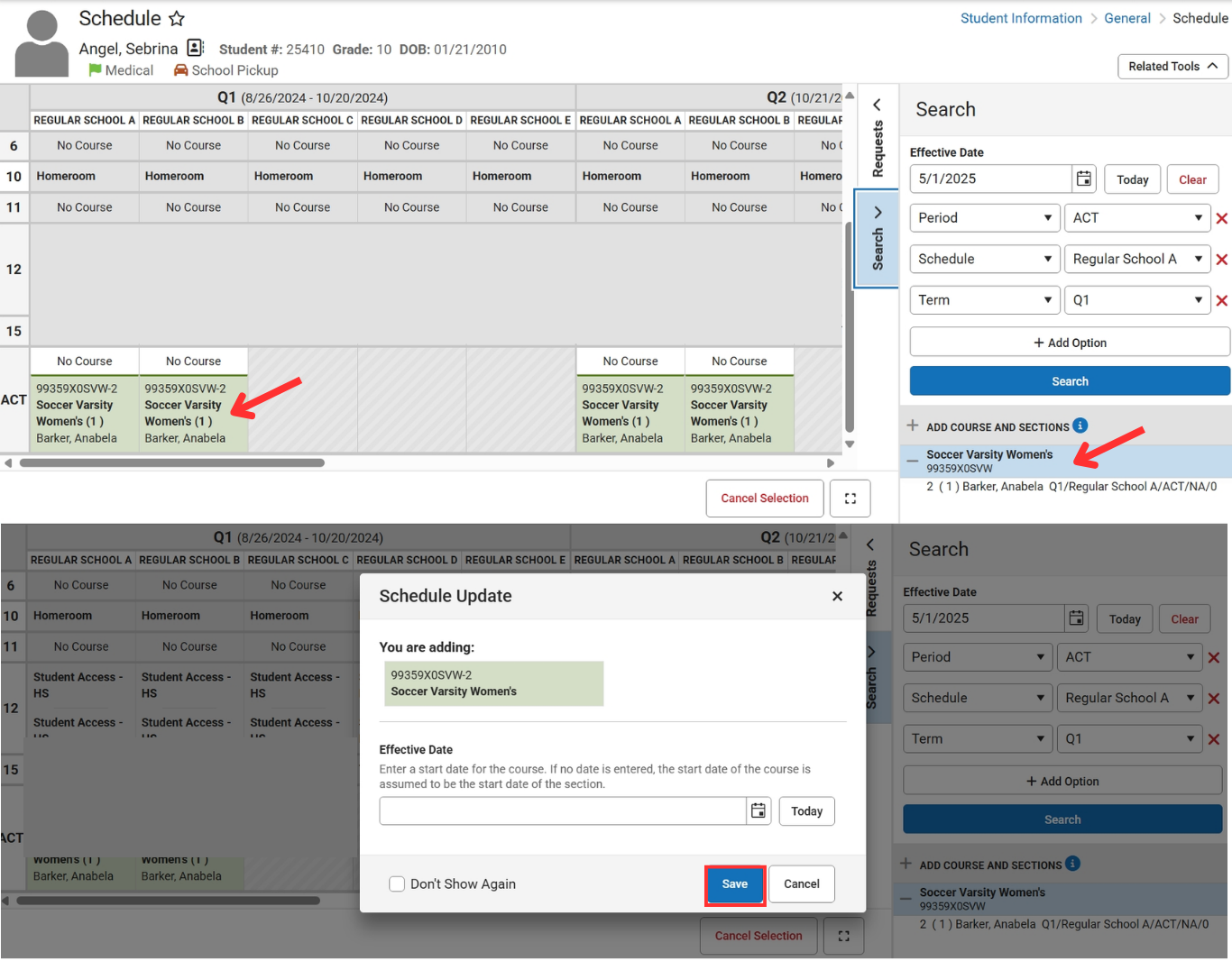Open the Q1 value dropdown in the undimmed Search panel
The width and height of the screenshot is (1232, 961).
tap(1136, 300)
